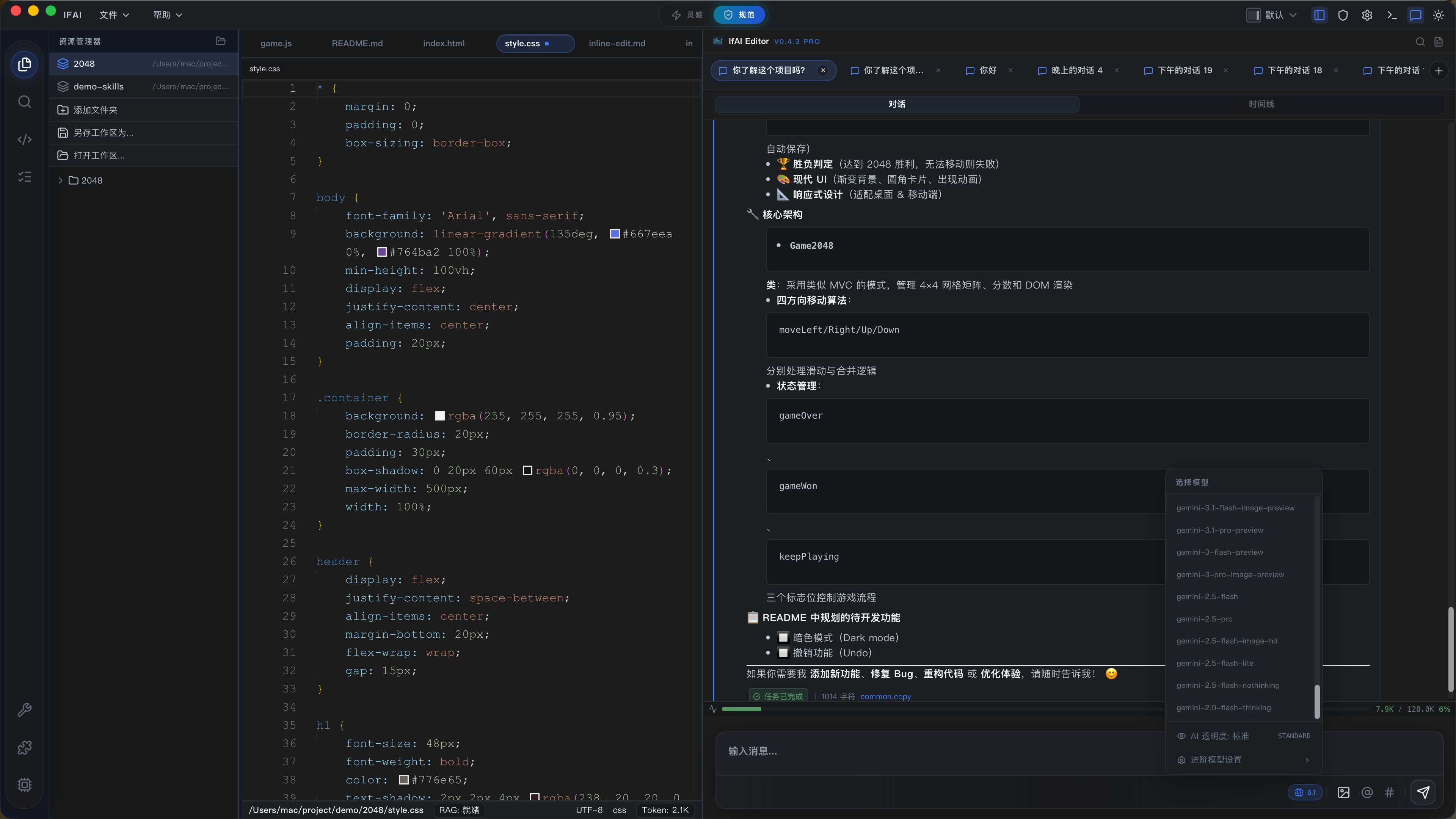The image size is (1456, 819).
Task: Click the model list scrollbar
Action: tap(1317, 701)
